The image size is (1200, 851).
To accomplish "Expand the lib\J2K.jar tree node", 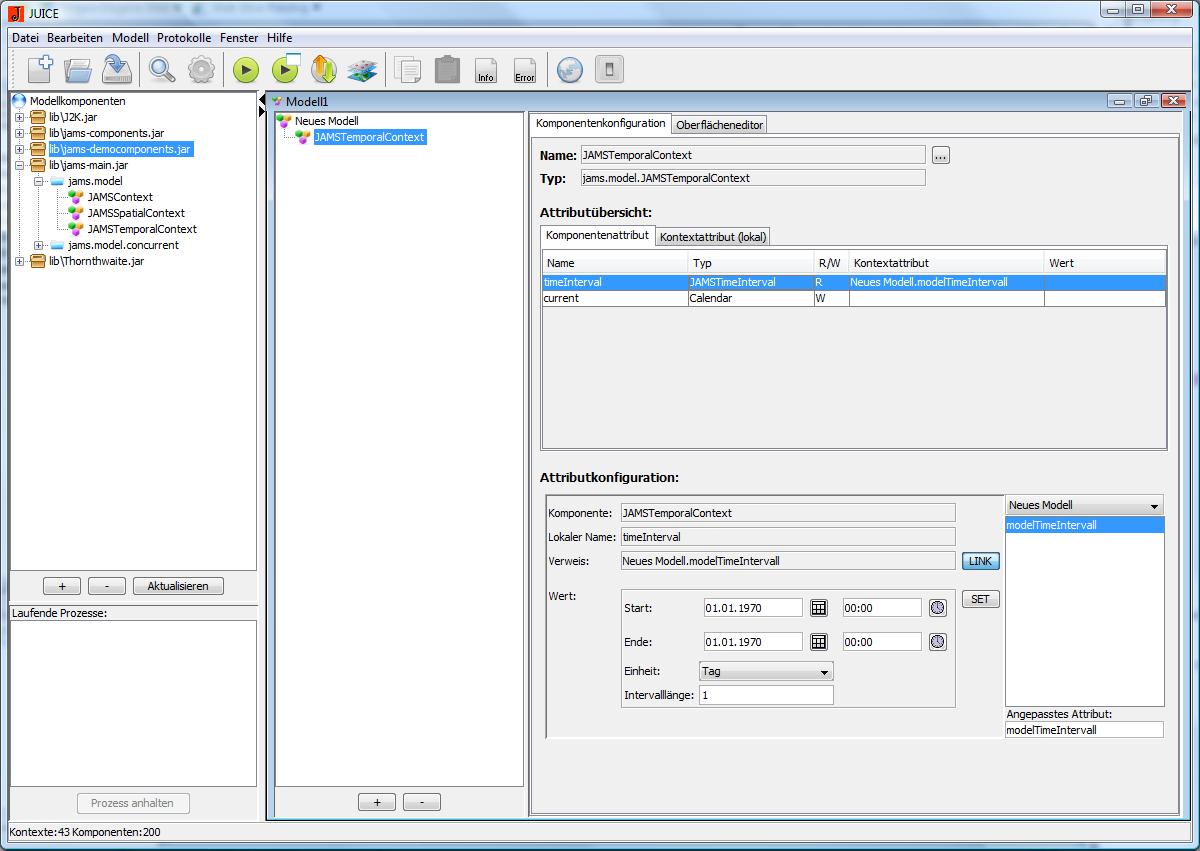I will tap(19, 117).
